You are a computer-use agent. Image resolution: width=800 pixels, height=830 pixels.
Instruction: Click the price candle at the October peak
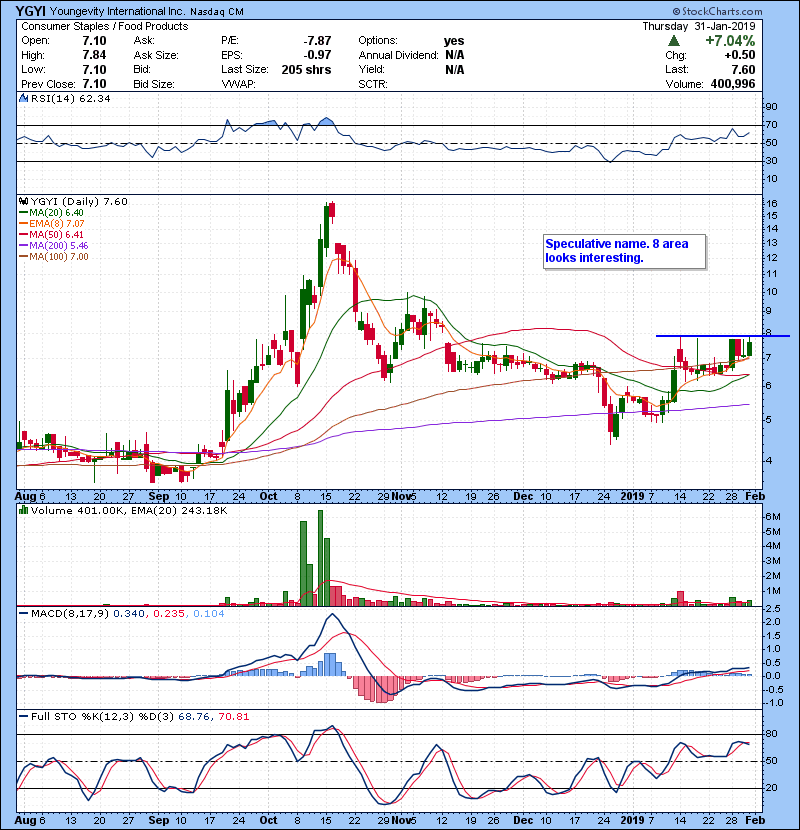click(332, 210)
